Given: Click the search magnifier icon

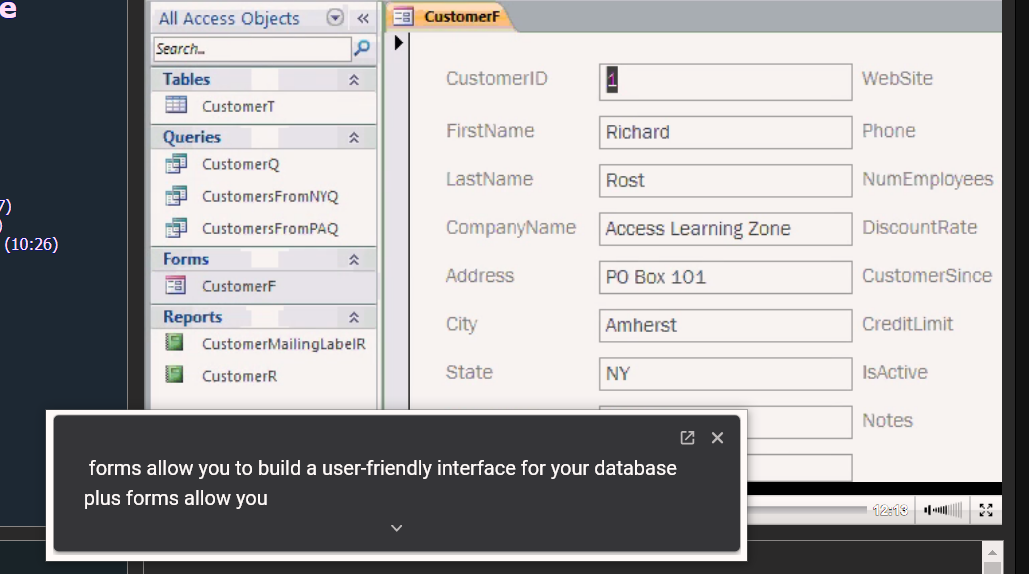Looking at the screenshot, I should pos(363,48).
